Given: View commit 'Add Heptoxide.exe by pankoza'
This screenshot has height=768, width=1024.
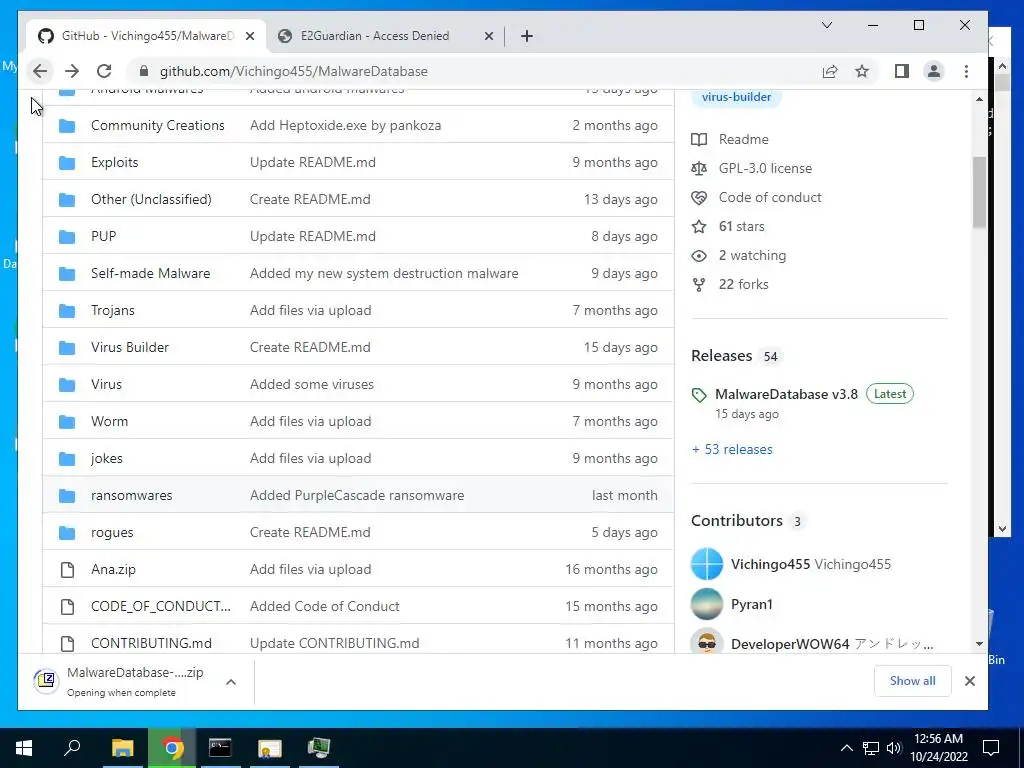Looking at the screenshot, I should (345, 125).
